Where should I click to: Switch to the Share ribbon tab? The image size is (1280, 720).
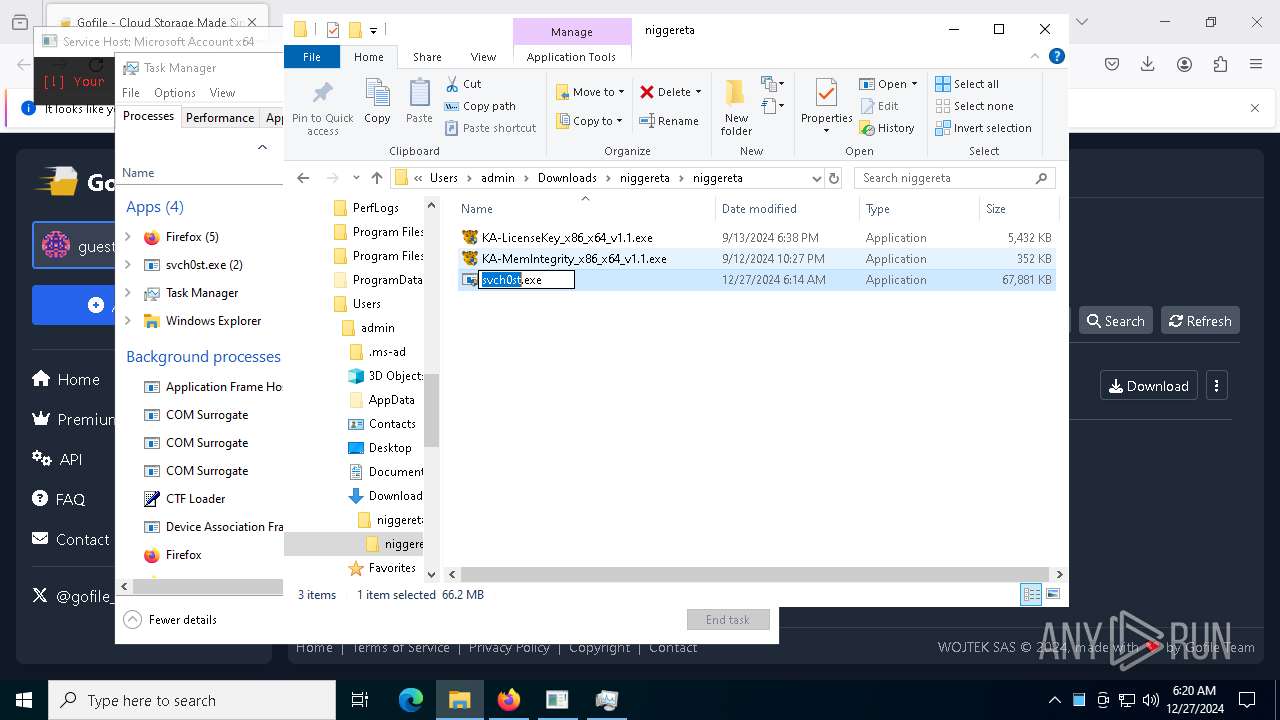427,57
